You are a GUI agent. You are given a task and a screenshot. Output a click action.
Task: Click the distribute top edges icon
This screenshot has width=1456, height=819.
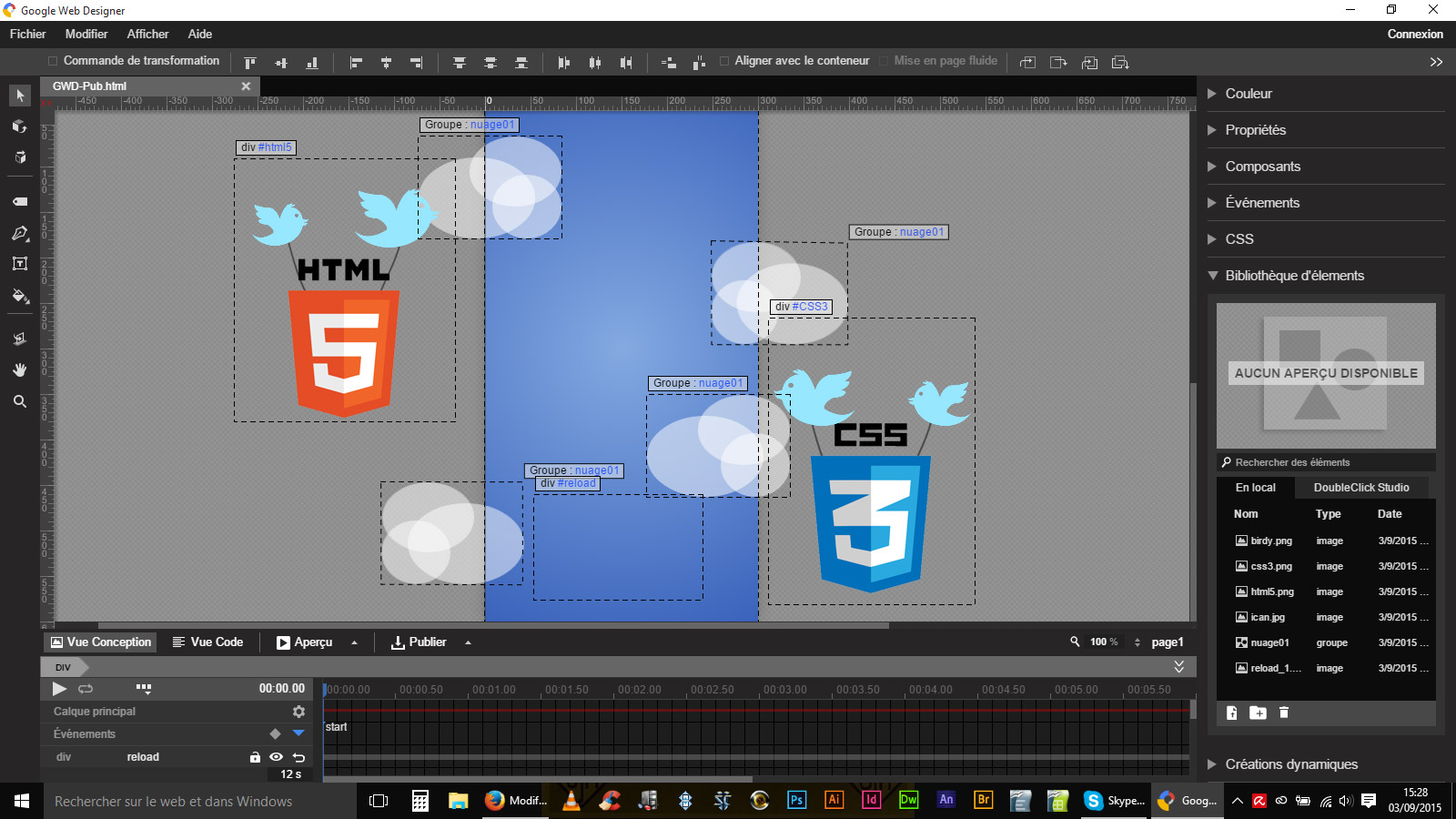(460, 63)
